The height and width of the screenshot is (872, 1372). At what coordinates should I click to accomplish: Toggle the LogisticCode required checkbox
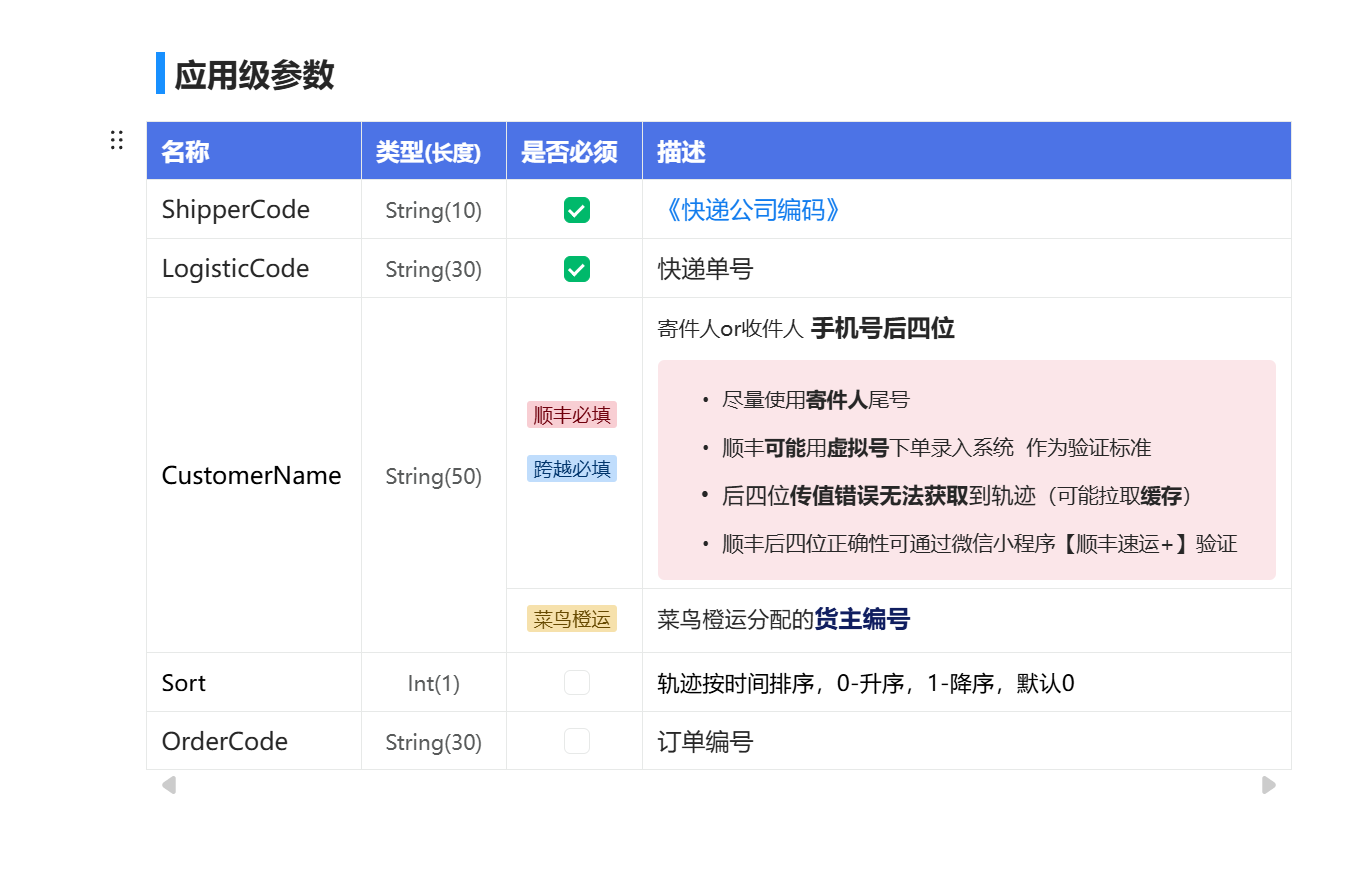click(x=576, y=269)
